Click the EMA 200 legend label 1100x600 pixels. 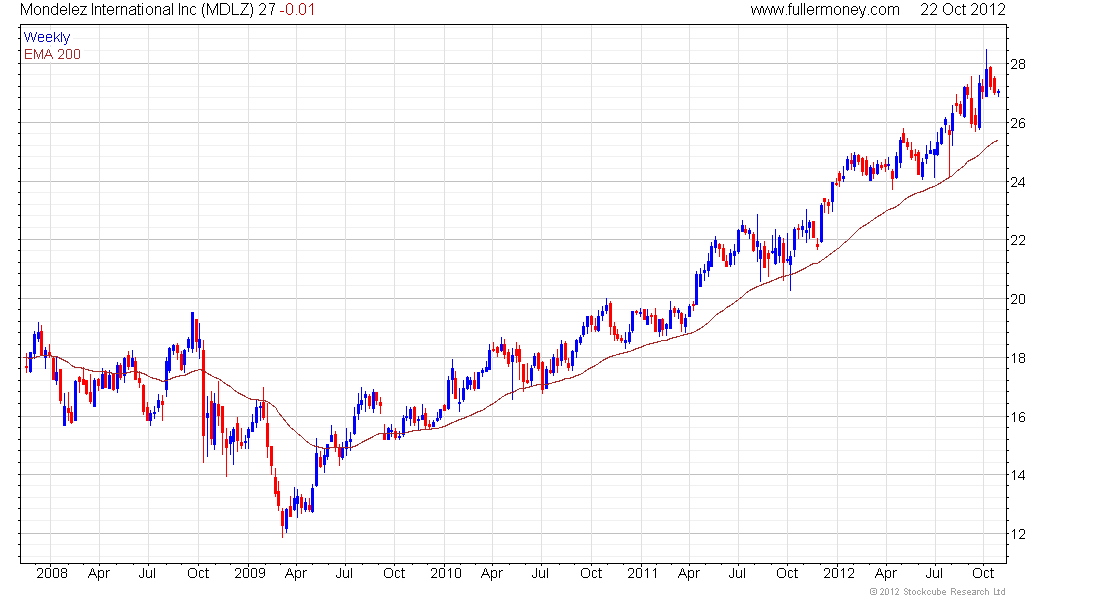coord(52,55)
